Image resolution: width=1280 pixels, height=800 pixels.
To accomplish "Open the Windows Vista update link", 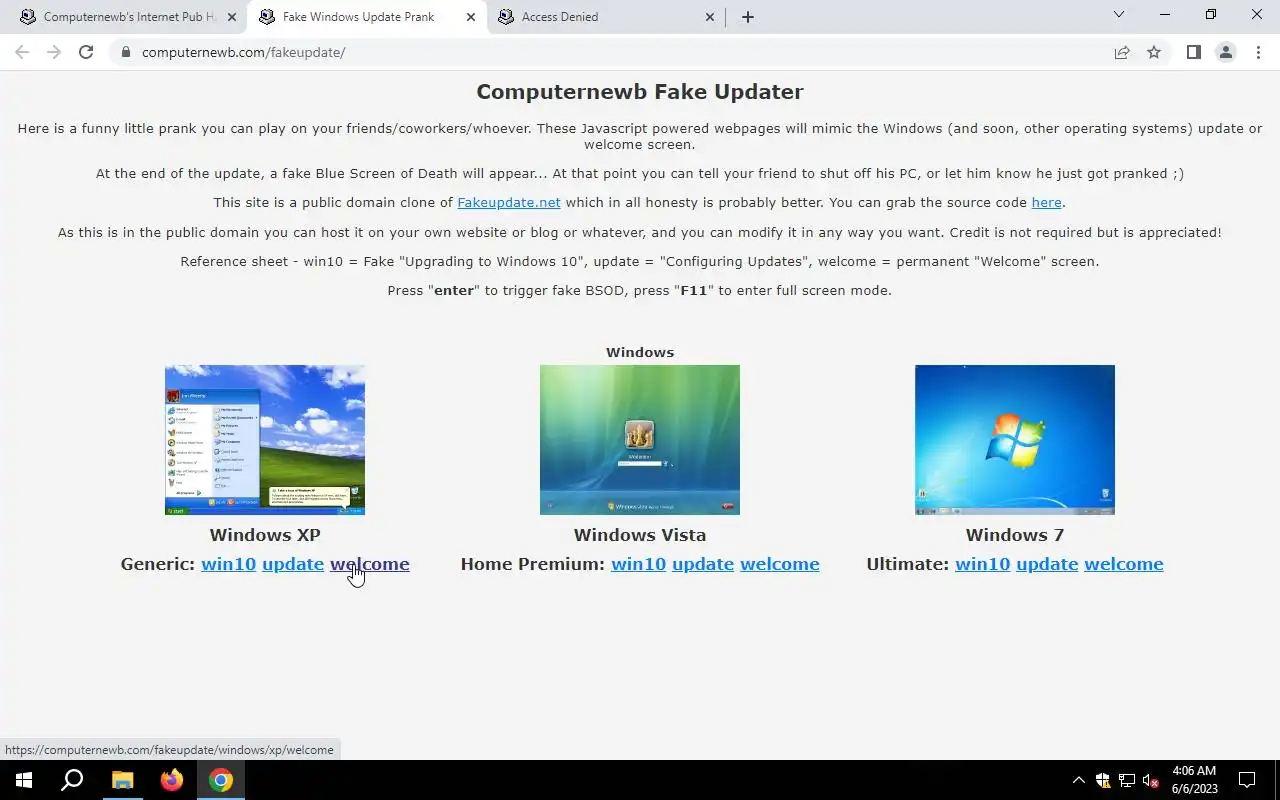I will pyautogui.click(x=703, y=564).
